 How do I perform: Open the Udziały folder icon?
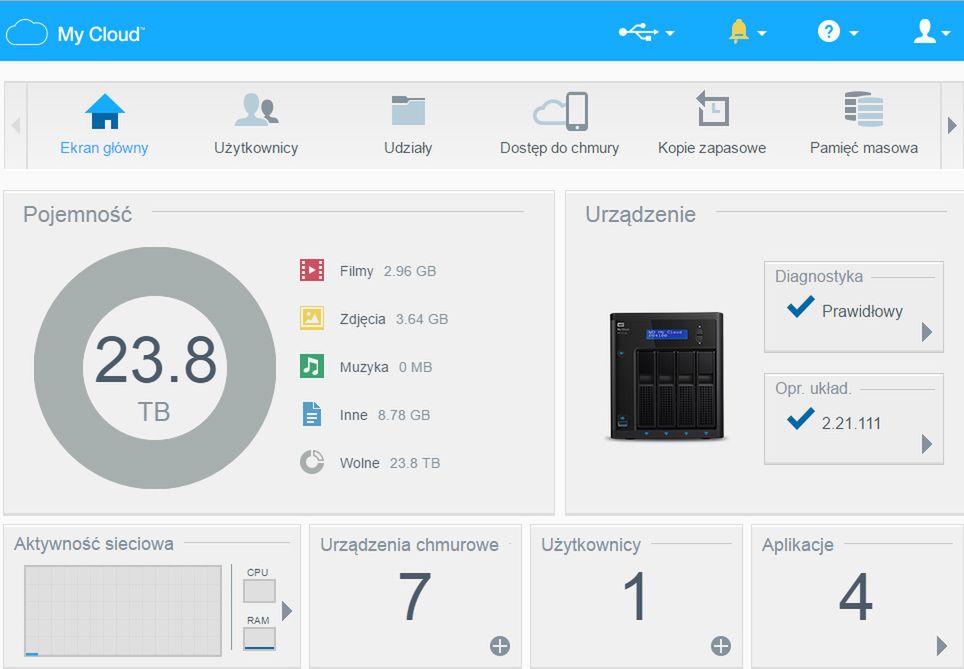pyautogui.click(x=408, y=110)
